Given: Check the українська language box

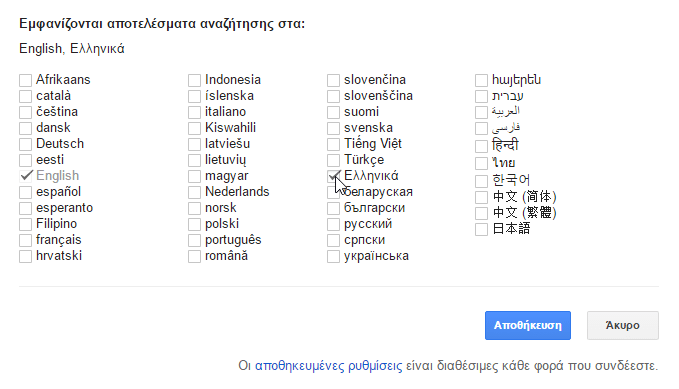Looking at the screenshot, I should pos(333,256).
